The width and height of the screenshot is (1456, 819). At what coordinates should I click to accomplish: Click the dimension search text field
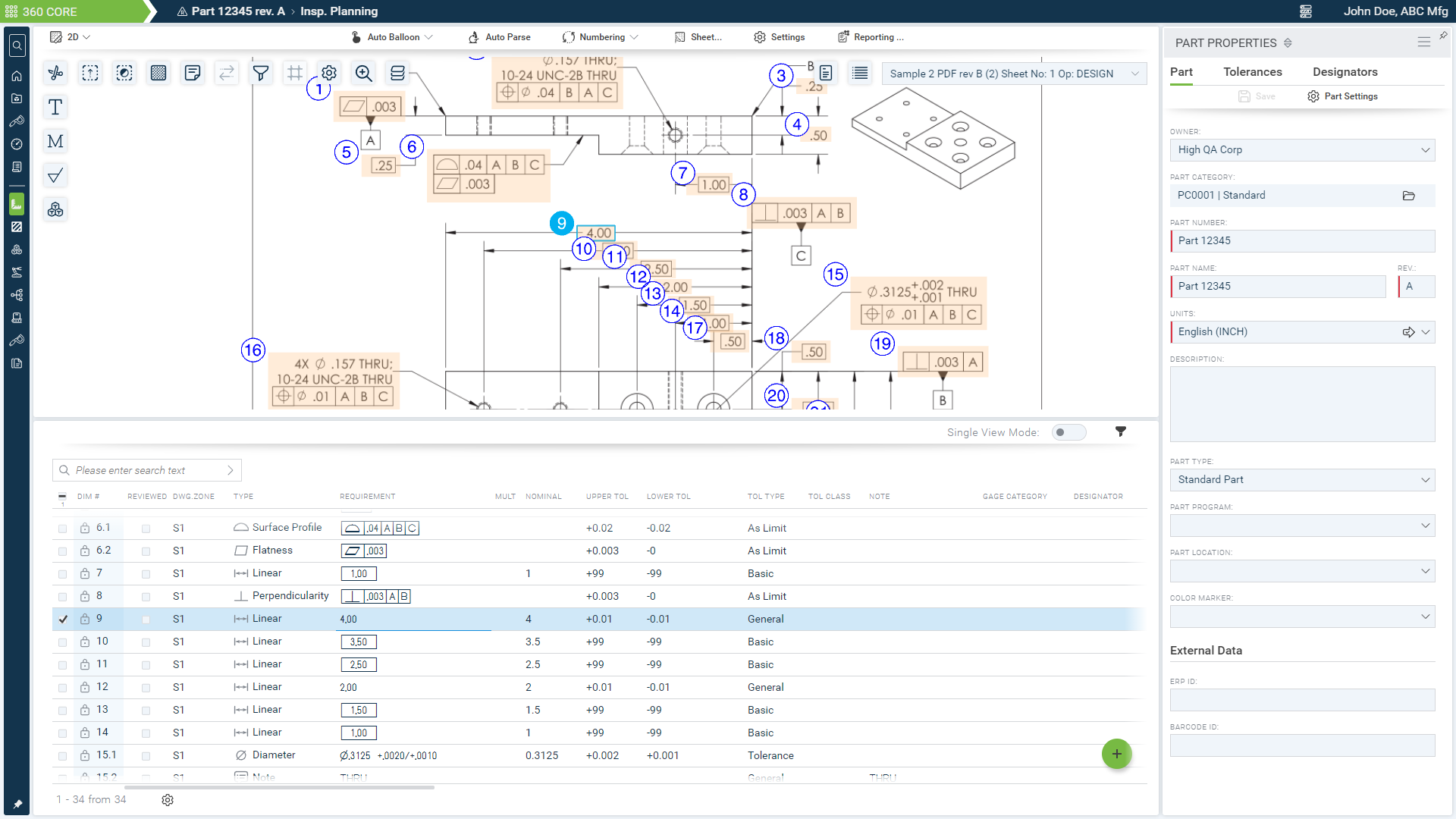(148, 470)
